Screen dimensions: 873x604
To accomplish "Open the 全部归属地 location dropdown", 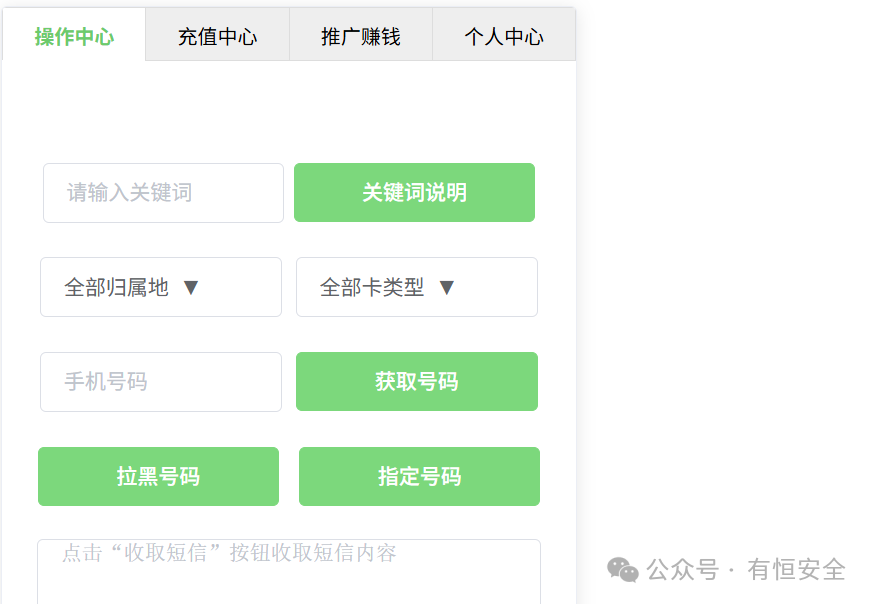I will click(x=161, y=287).
